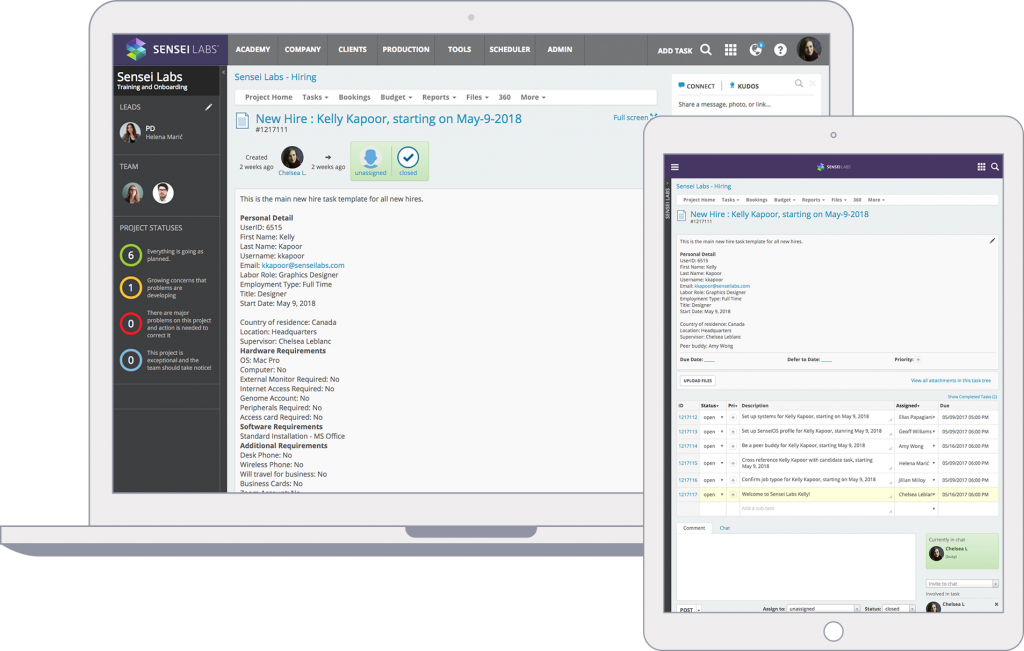Open Helena Marić lead avatar
Screen dimensions: 1024x651
[131, 133]
